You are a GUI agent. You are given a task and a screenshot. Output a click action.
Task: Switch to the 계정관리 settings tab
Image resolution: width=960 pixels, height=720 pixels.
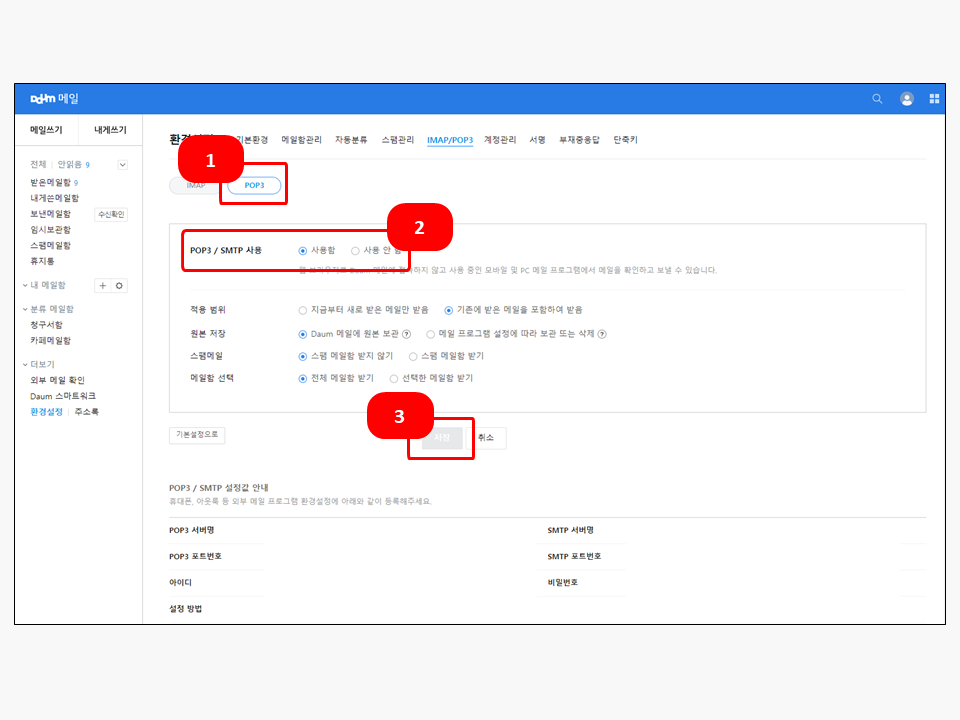pos(500,140)
